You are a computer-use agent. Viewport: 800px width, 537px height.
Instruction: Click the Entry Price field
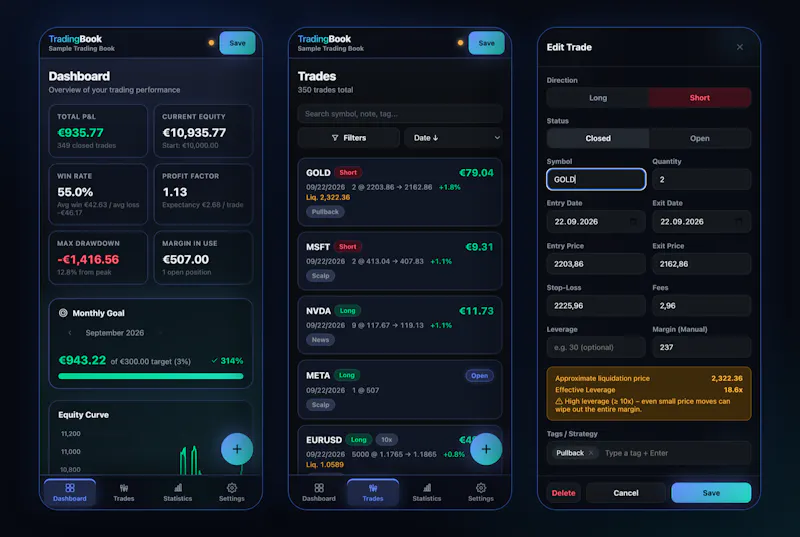click(596, 264)
